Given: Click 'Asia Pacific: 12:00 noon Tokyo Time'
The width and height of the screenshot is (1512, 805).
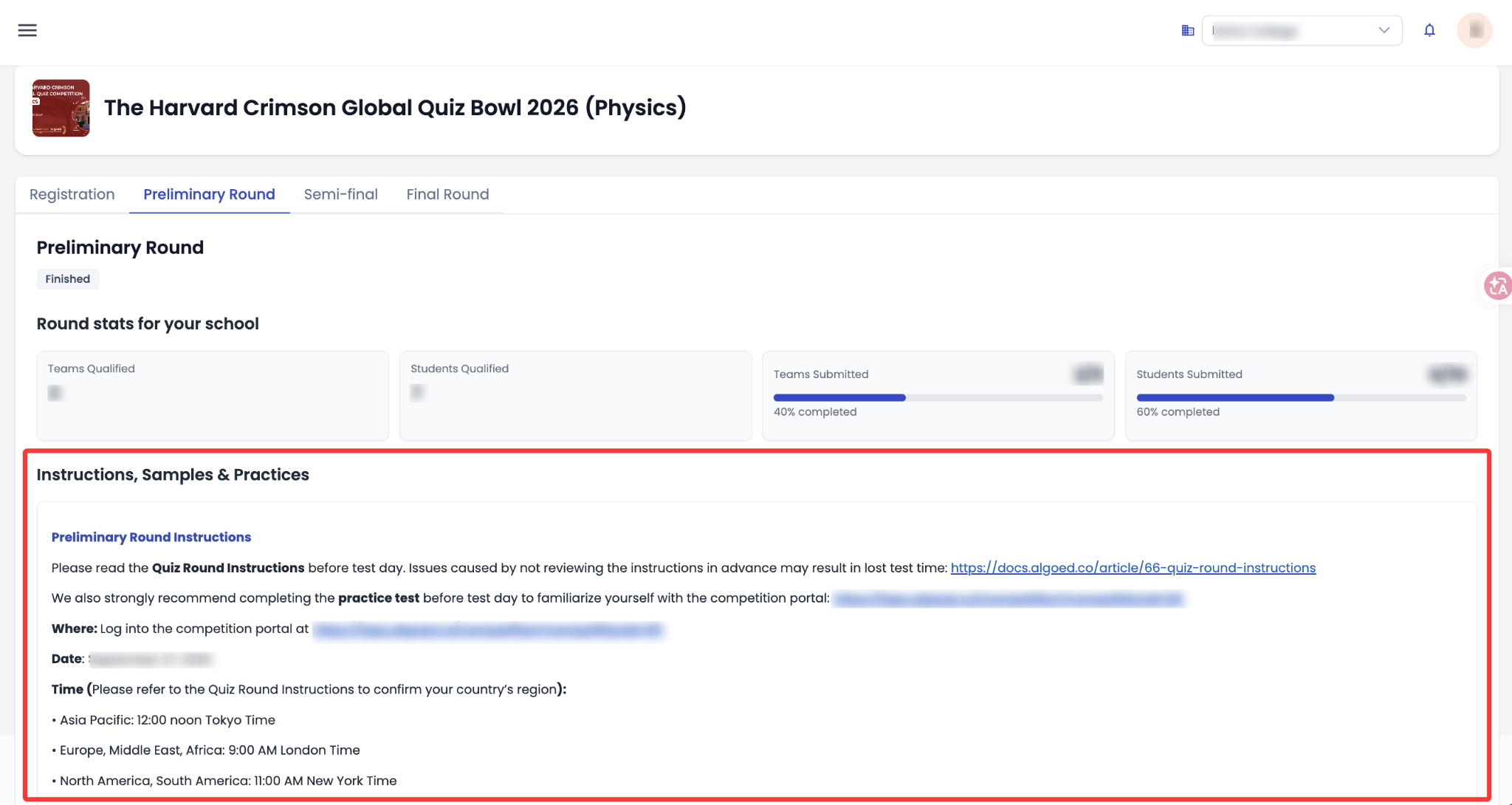Looking at the screenshot, I should [168, 720].
